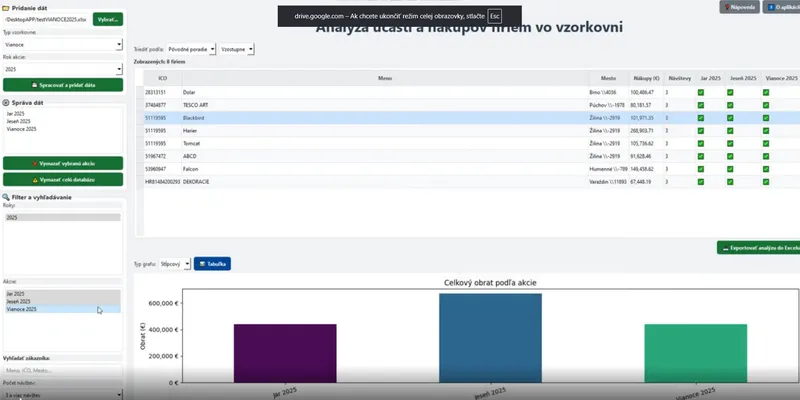Screen dimensions: 800x400
Task: Click ICO cell 37484877
Action: point(163,105)
